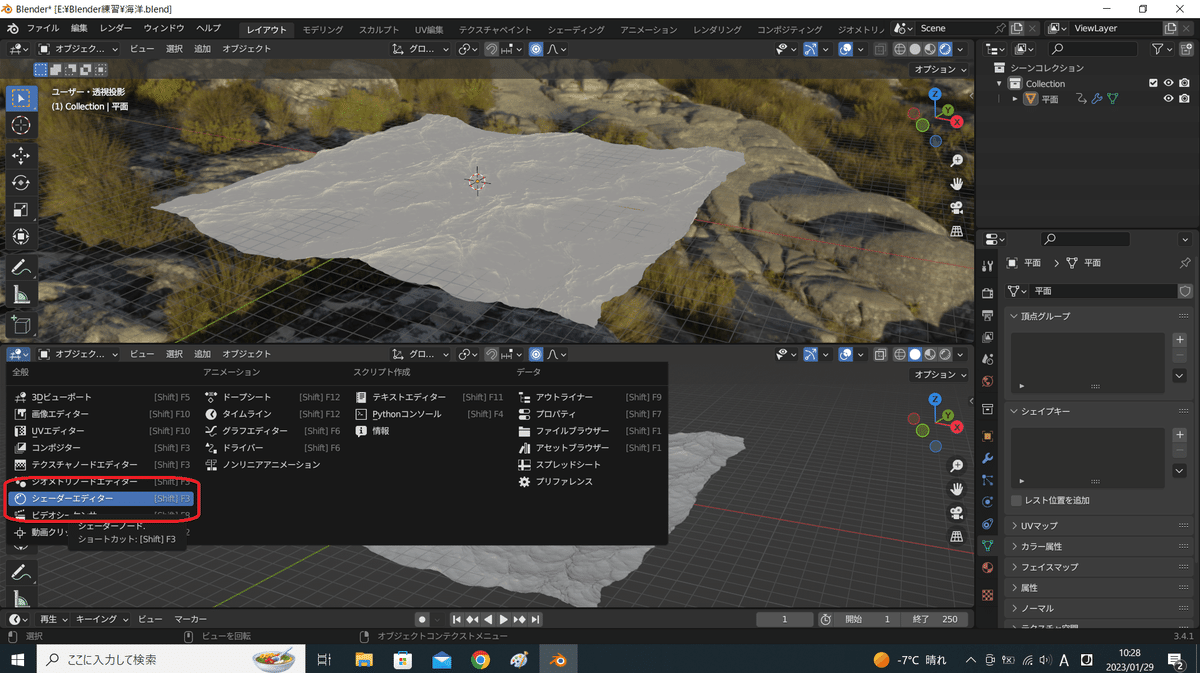Image resolution: width=1200 pixels, height=673 pixels.
Task: Open the Object Data properties green triangle tab
Action: click(988, 546)
